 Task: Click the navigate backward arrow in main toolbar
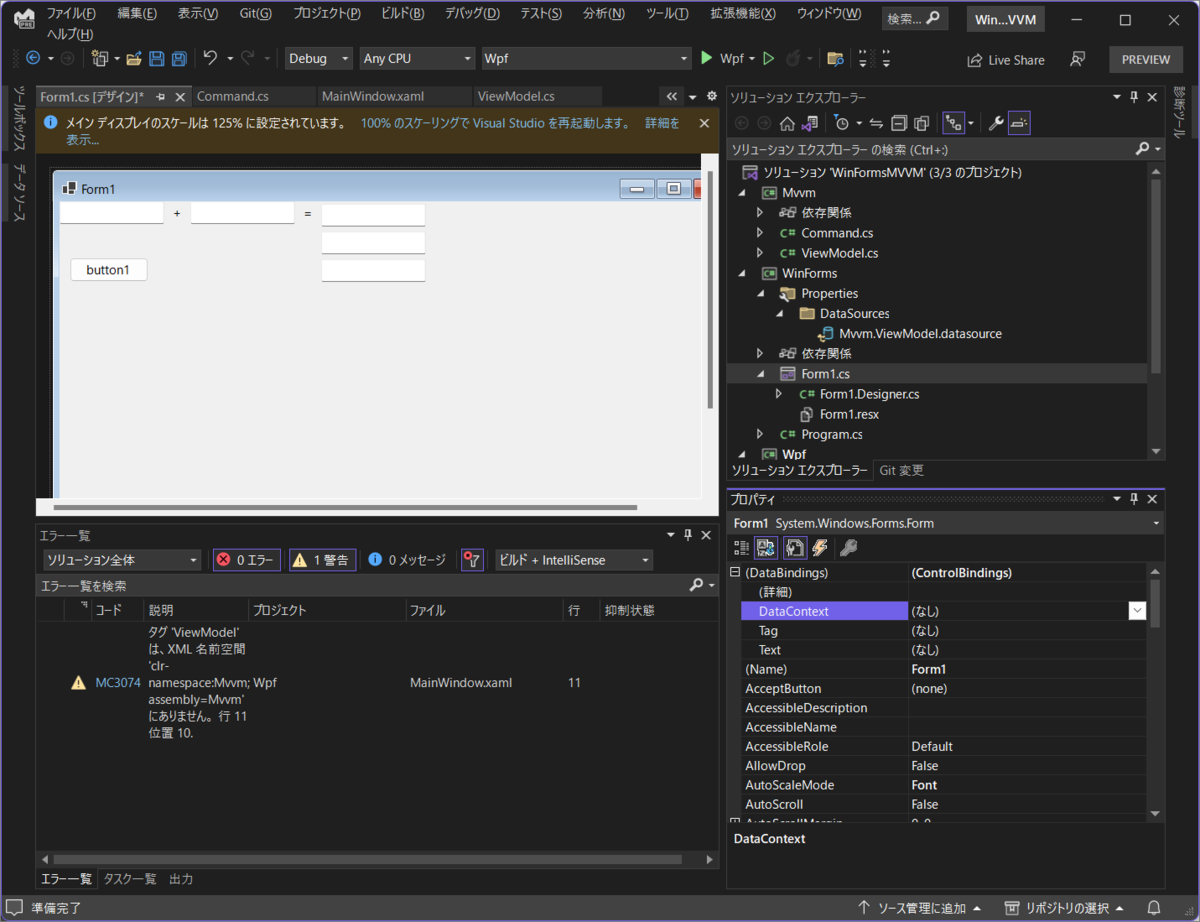tap(33, 59)
